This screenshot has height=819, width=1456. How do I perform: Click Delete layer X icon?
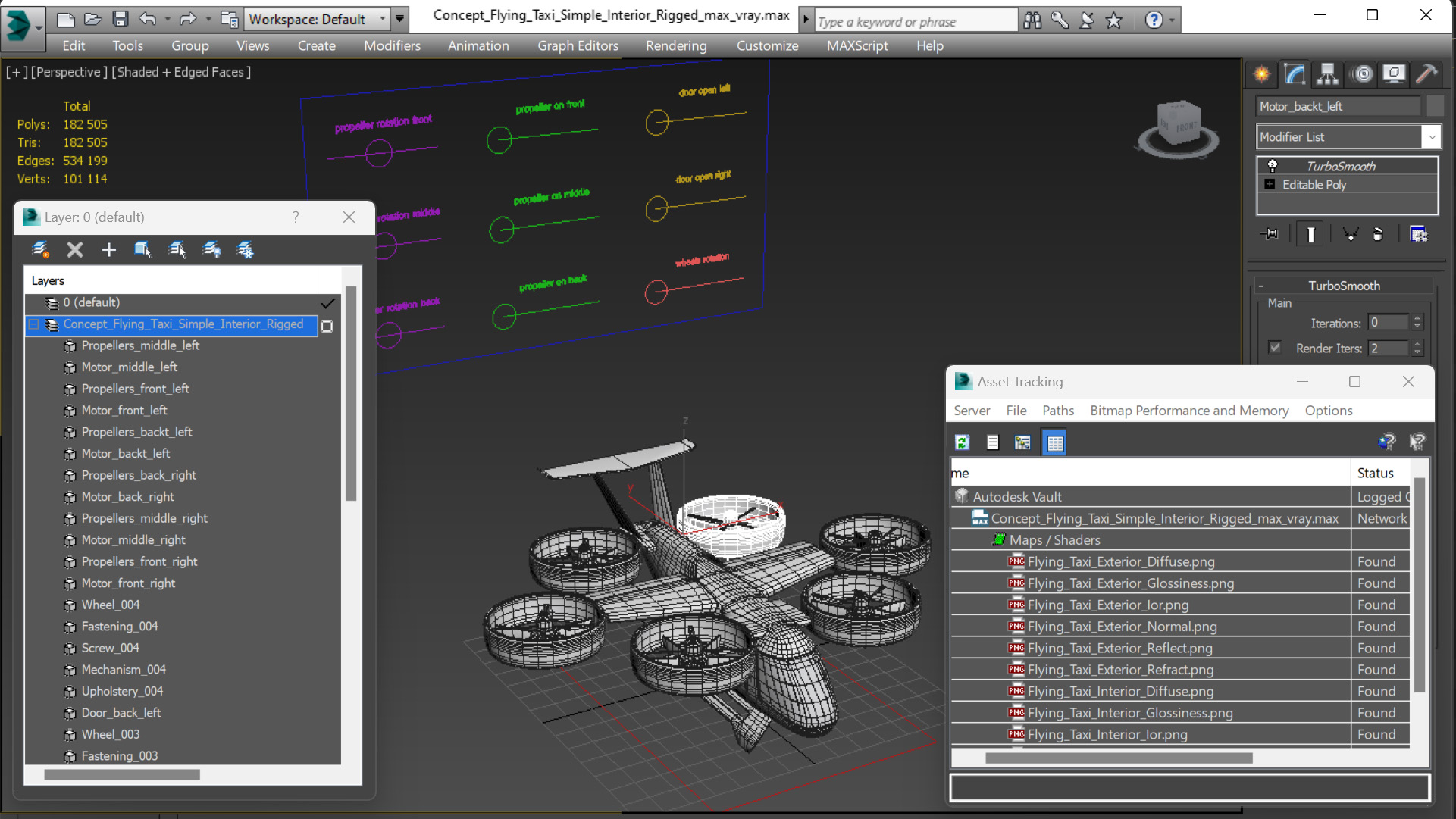(74, 249)
